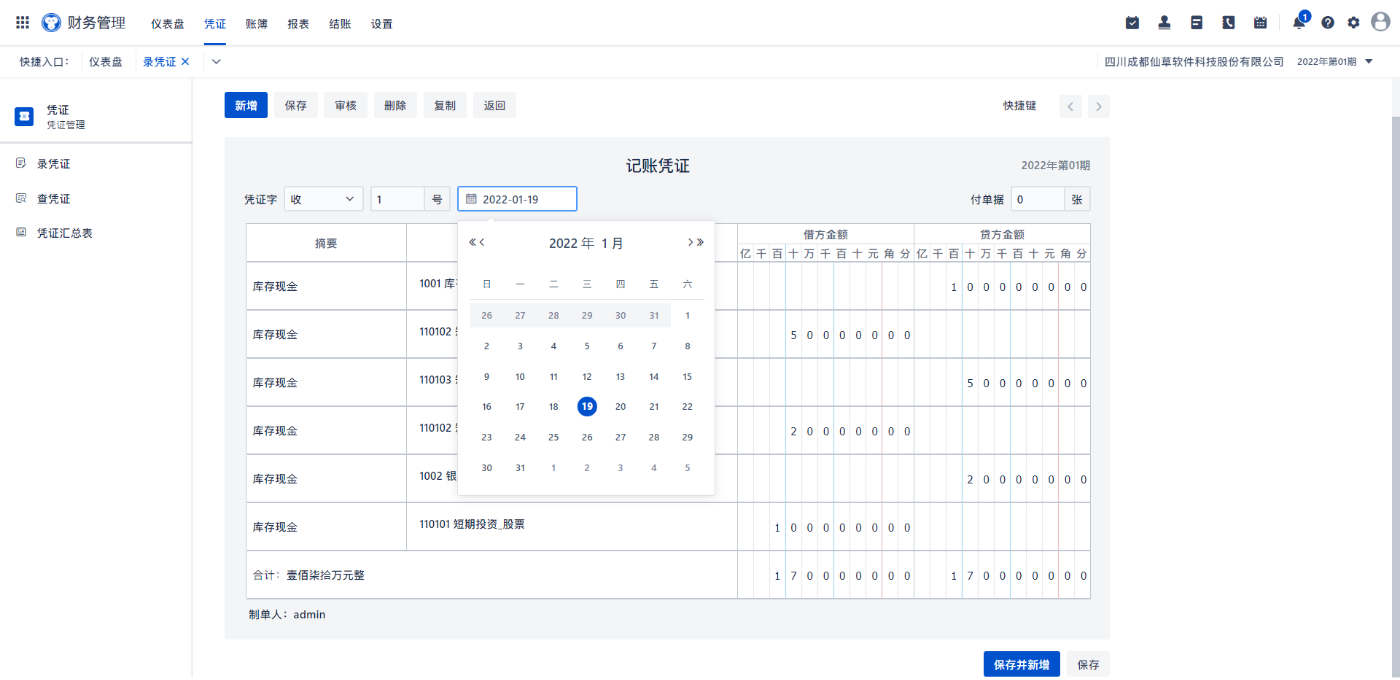This screenshot has height=680, width=1400.
Task: Go to the previous month in the calendar
Action: point(482,242)
